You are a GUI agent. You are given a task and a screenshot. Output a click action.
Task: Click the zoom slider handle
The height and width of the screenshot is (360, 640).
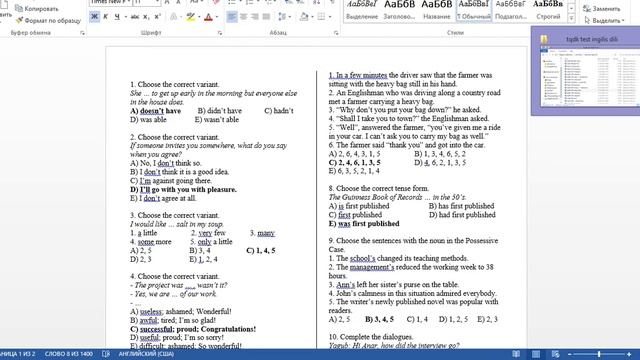(x=599, y=354)
